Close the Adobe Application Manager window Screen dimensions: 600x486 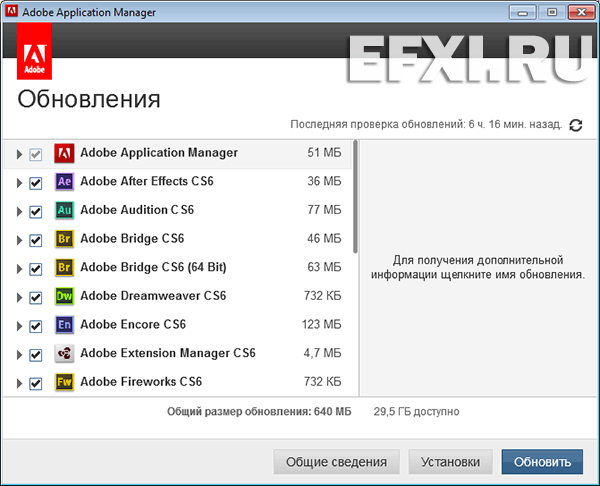click(x=581, y=13)
